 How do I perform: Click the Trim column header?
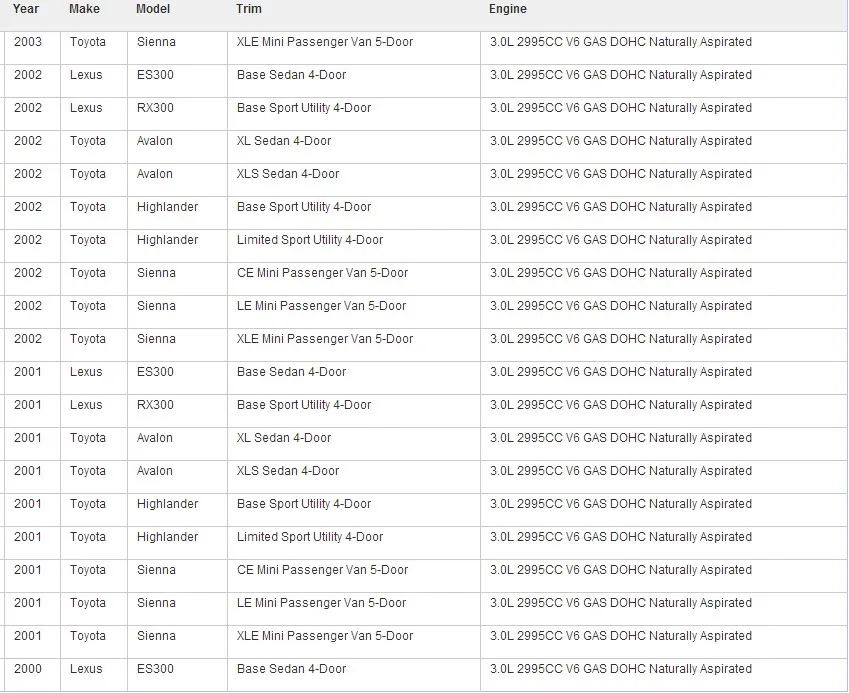(249, 9)
